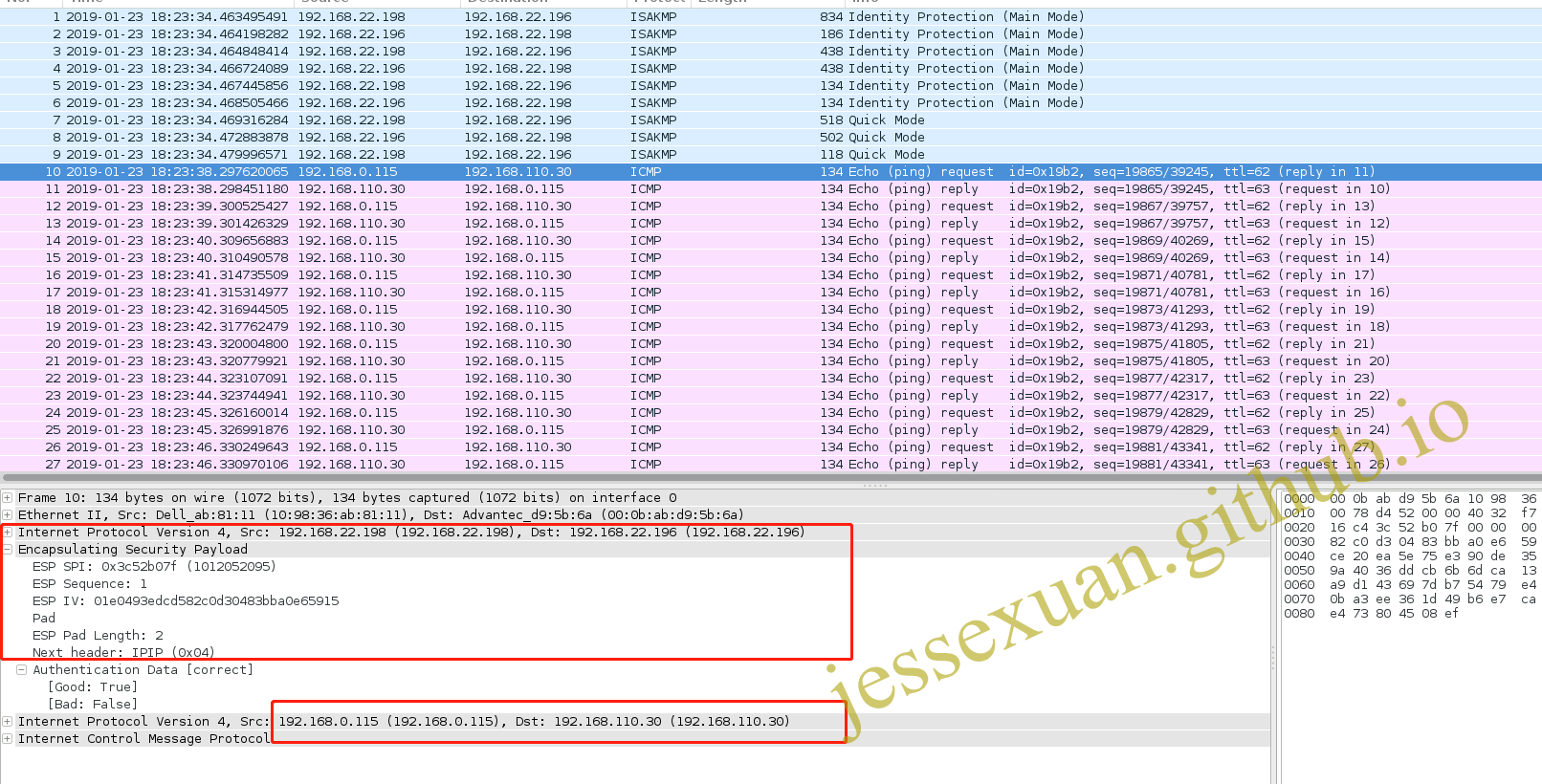Click hex dump row at offset 0070

tap(1410, 599)
